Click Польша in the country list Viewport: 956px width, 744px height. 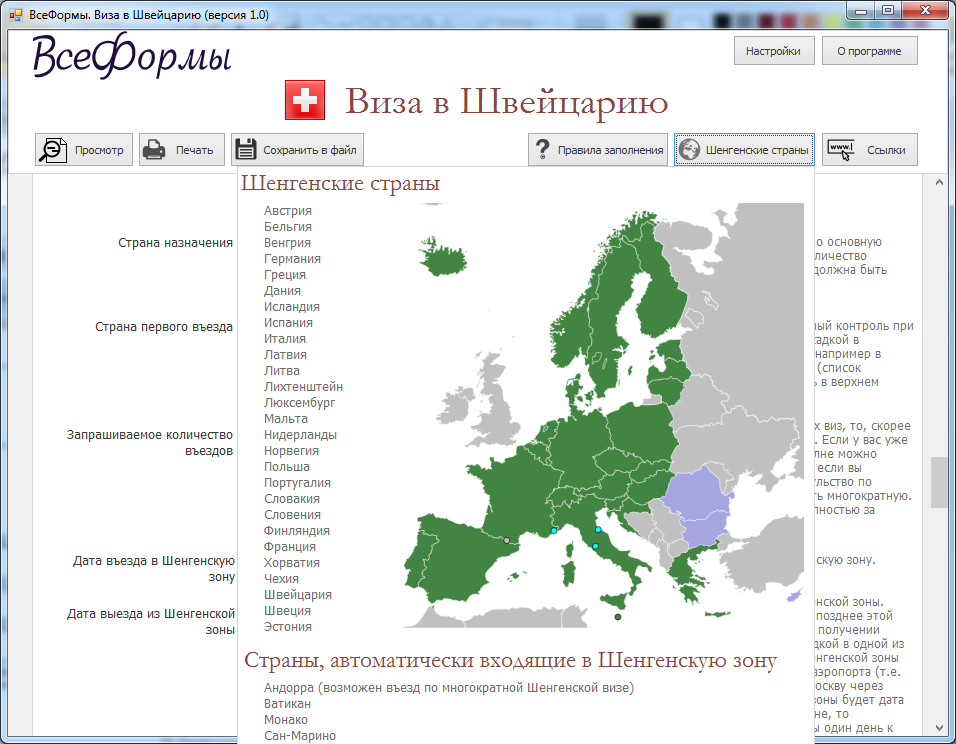point(287,467)
